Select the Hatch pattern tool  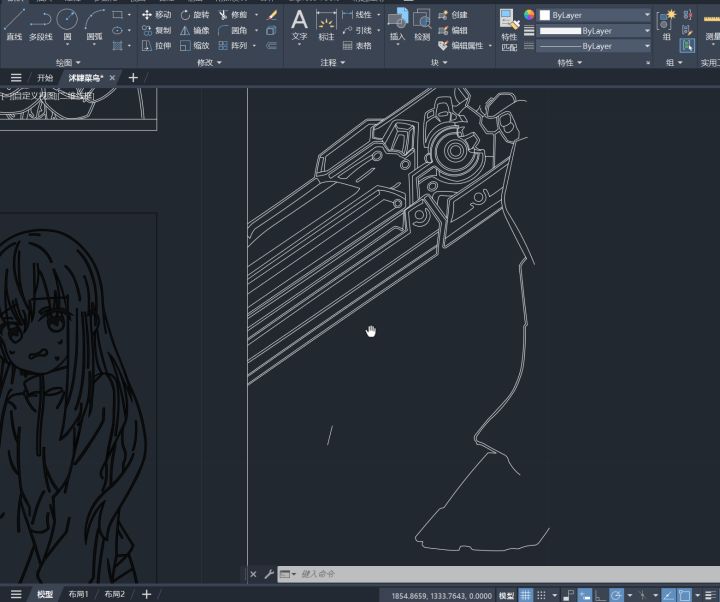pyautogui.click(x=118, y=45)
